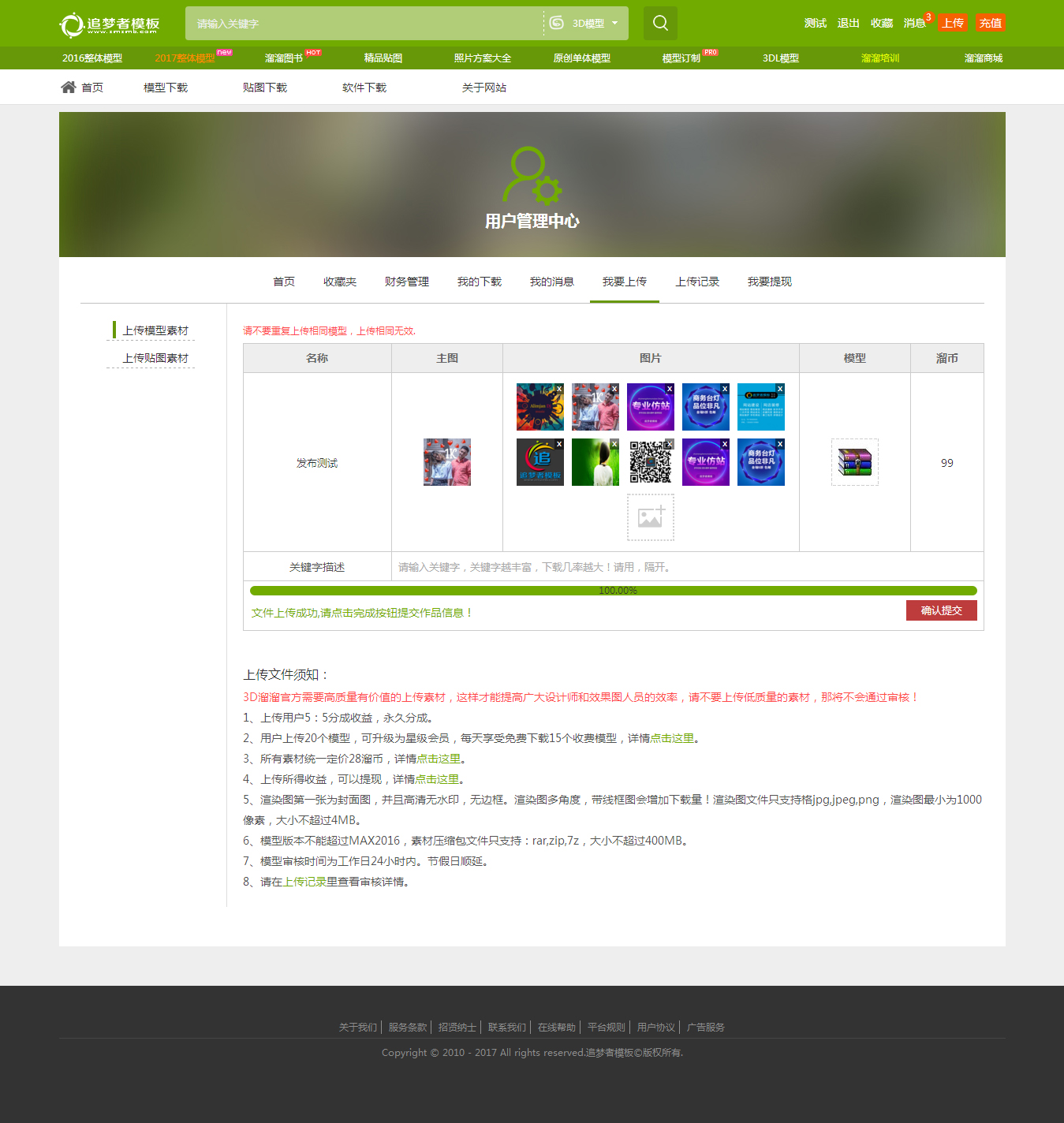The width and height of the screenshot is (1064, 1123).
Task: Click the orange 充值 button
Action: (990, 23)
